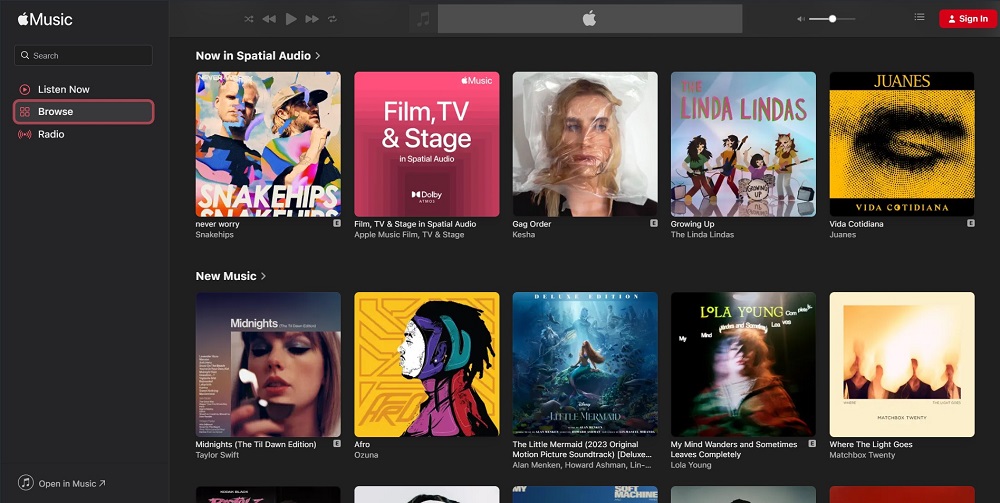Skip to previous track
1000x503 pixels.
[x=269, y=19]
